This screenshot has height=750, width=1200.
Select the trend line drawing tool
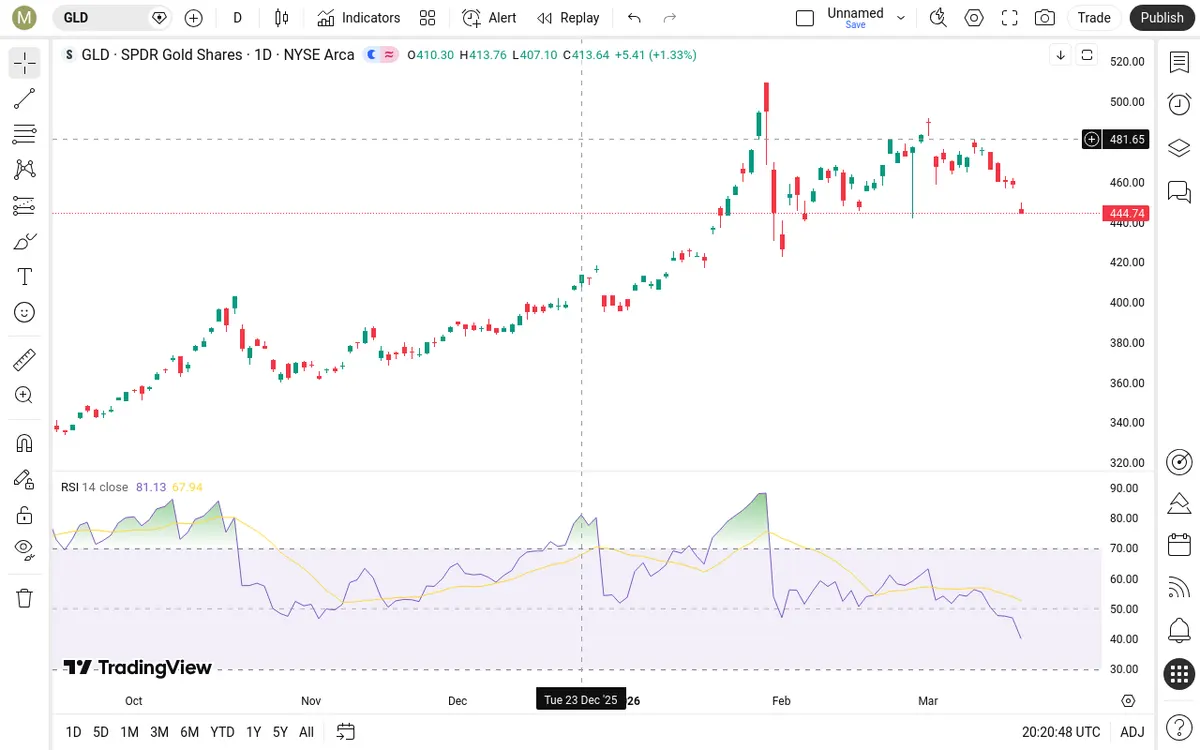point(25,98)
